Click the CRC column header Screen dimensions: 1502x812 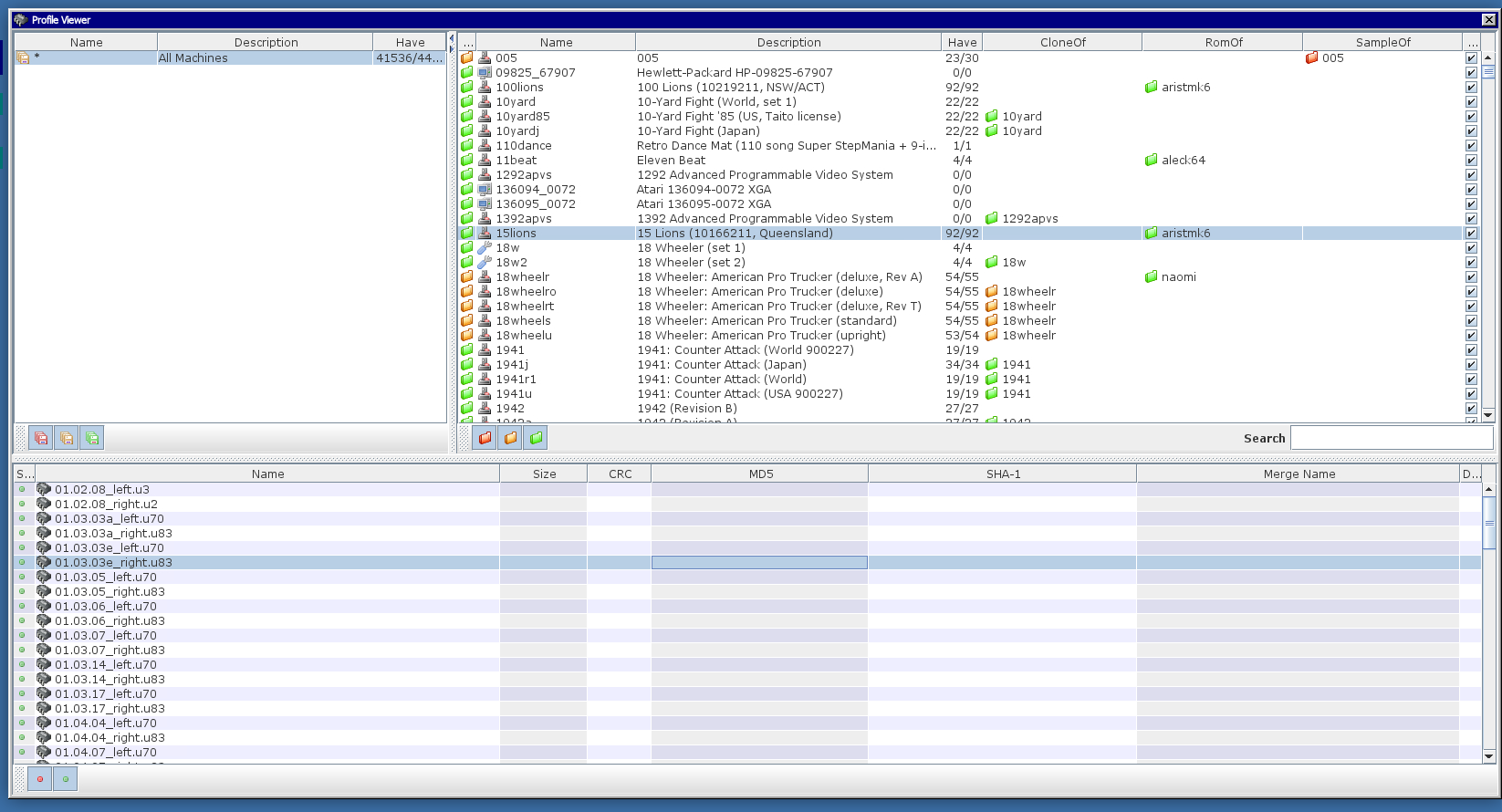(x=620, y=474)
